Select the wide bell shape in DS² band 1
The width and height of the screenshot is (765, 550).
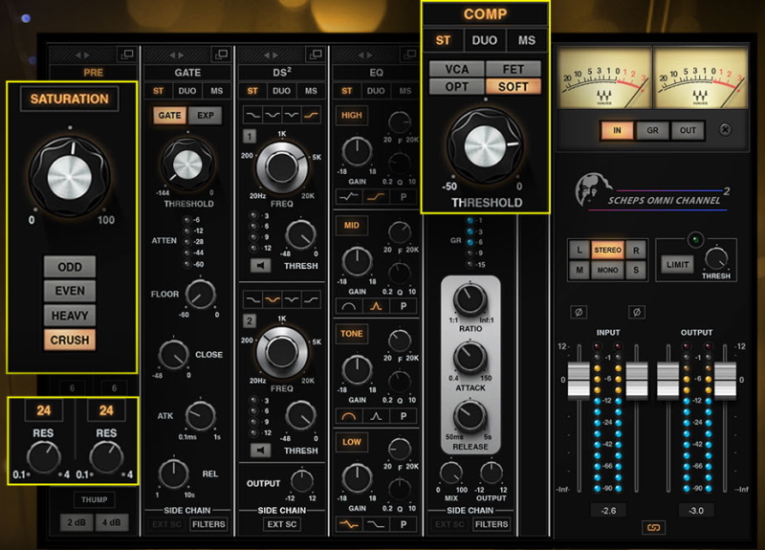[x=272, y=116]
